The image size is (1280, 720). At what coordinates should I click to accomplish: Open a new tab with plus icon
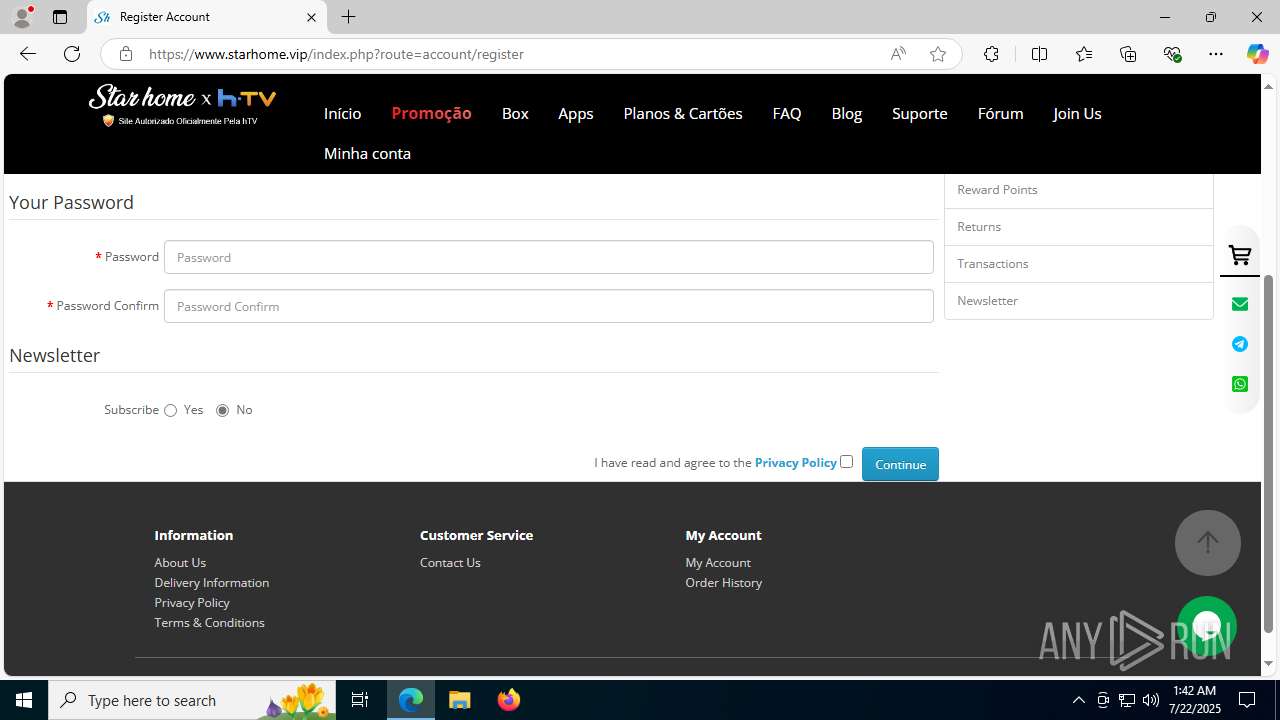pyautogui.click(x=348, y=17)
